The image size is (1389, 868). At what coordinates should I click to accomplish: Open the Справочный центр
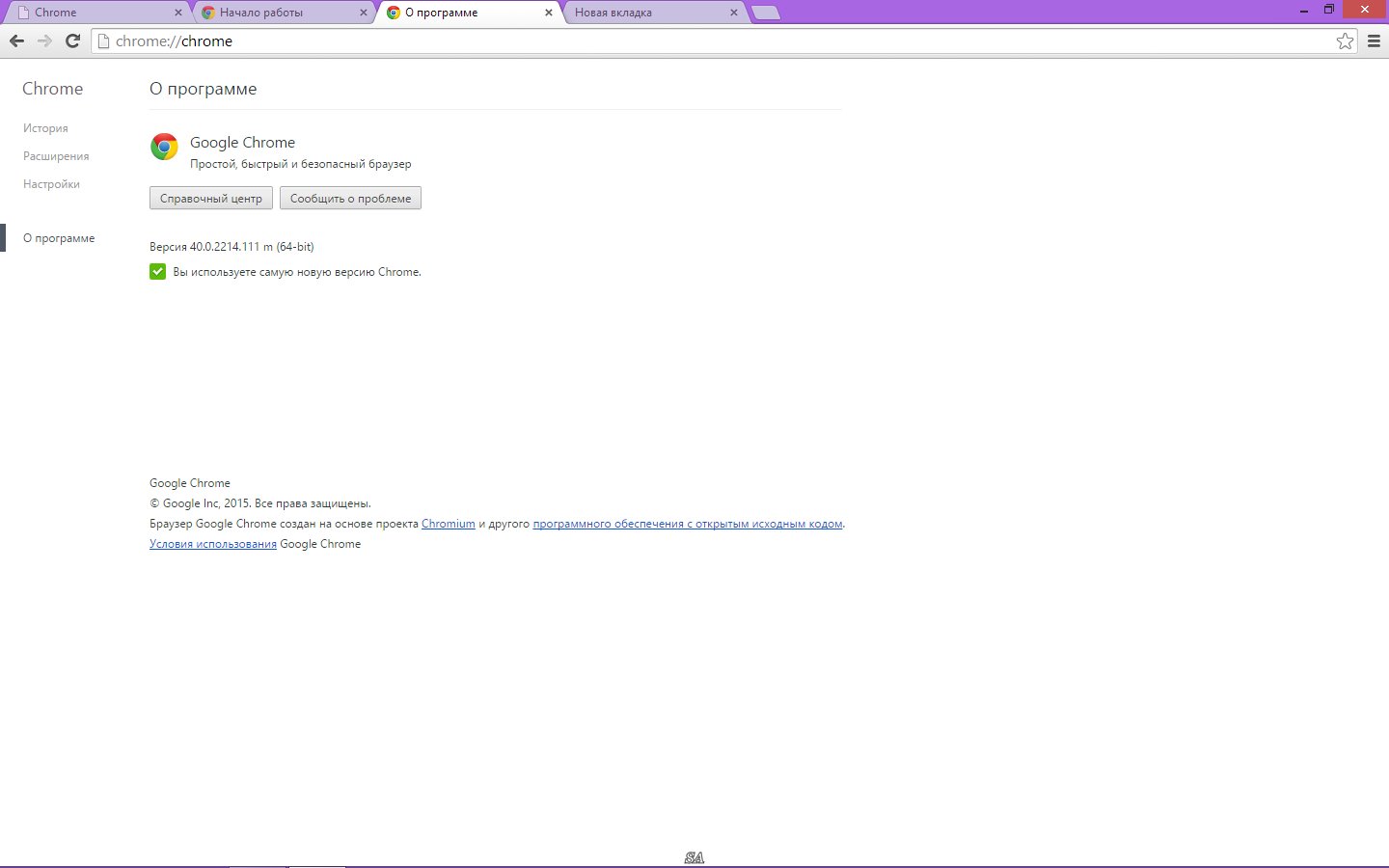210,198
